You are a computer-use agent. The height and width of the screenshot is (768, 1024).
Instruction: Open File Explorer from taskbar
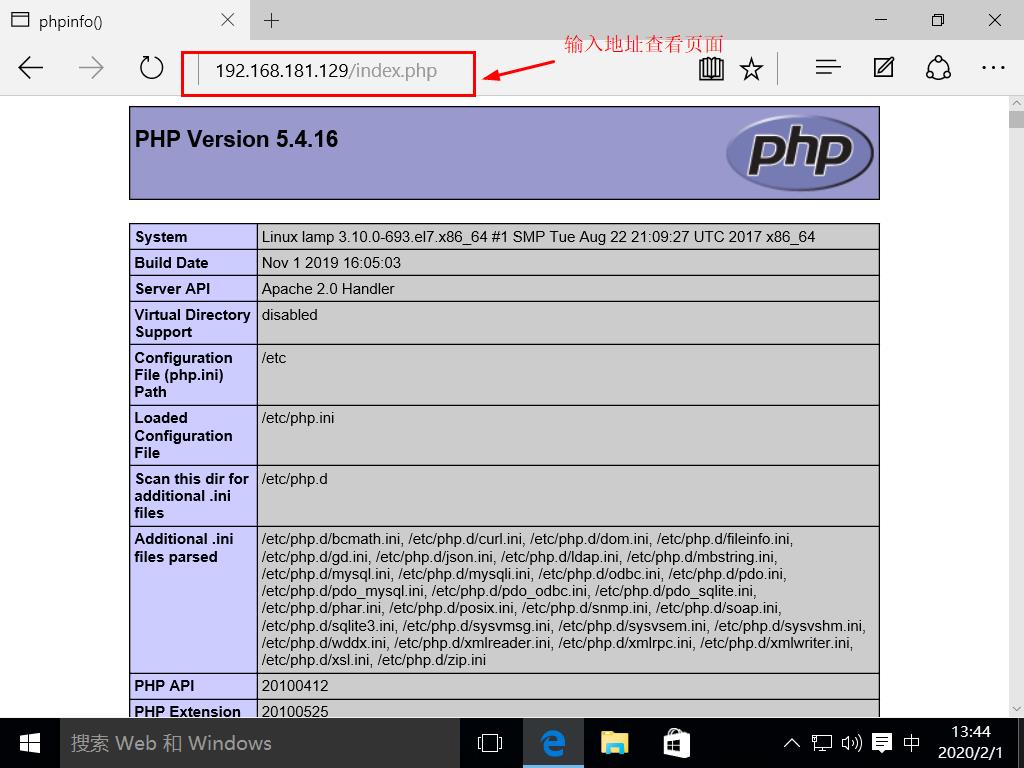[615, 743]
